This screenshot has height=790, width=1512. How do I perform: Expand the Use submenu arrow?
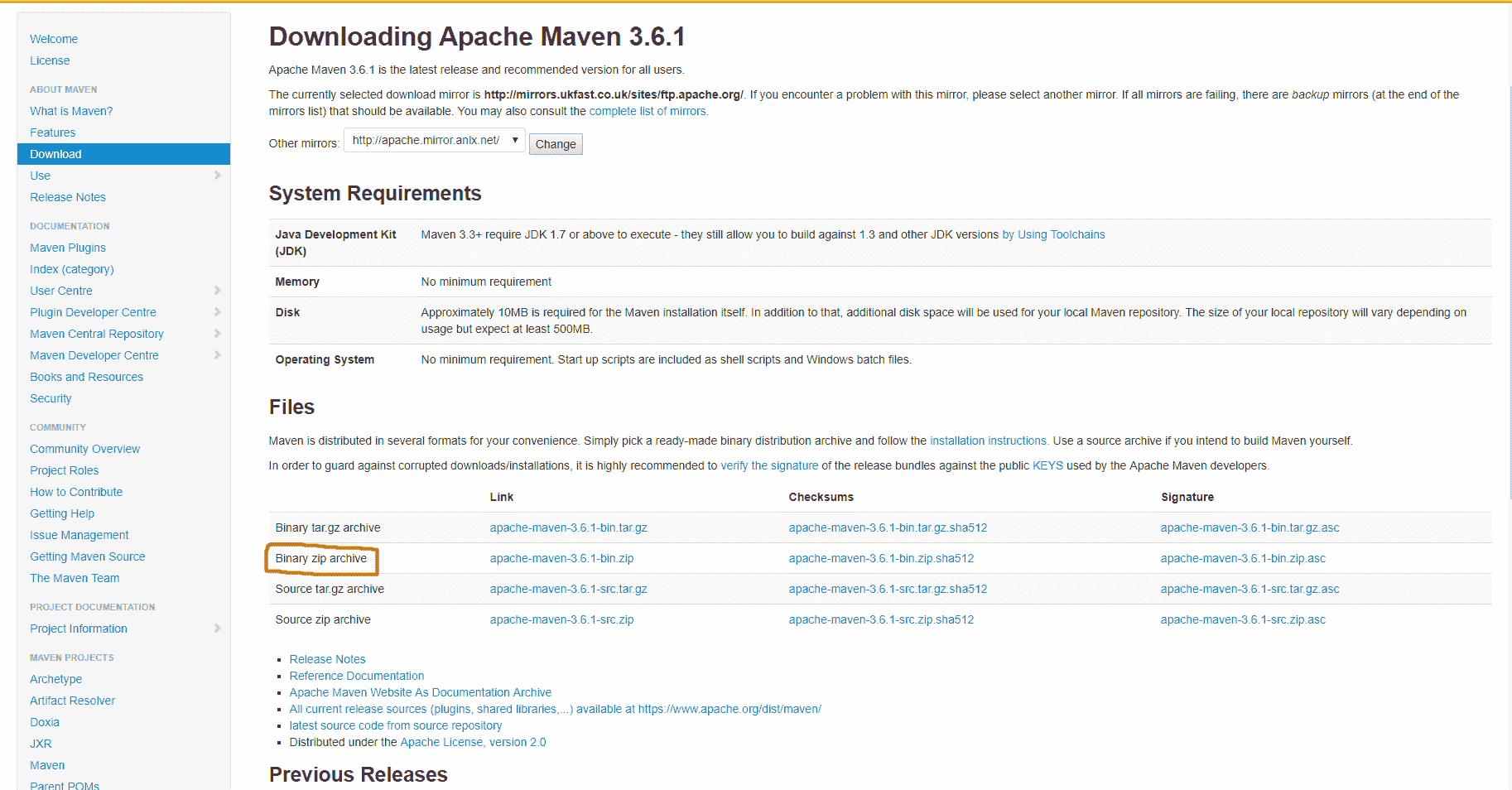coord(217,176)
